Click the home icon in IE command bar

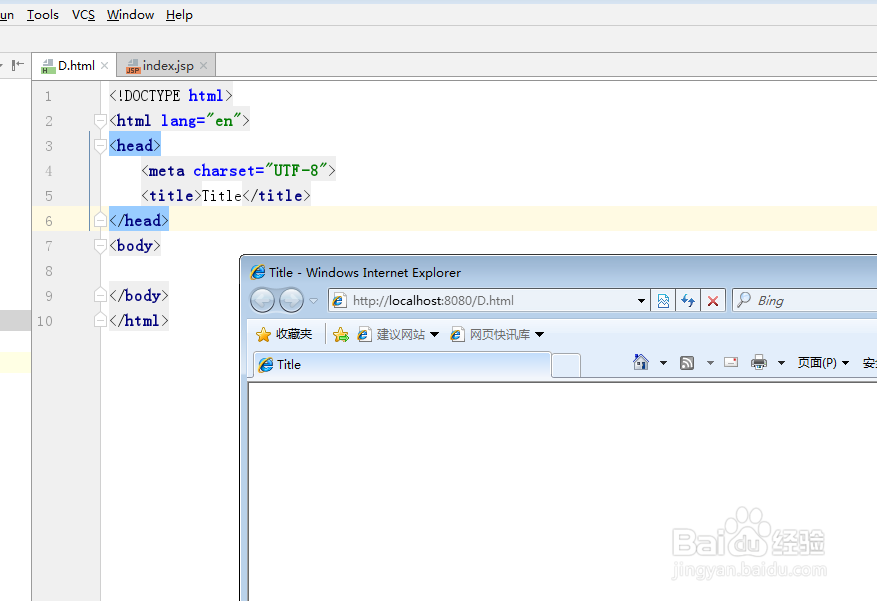(x=641, y=362)
